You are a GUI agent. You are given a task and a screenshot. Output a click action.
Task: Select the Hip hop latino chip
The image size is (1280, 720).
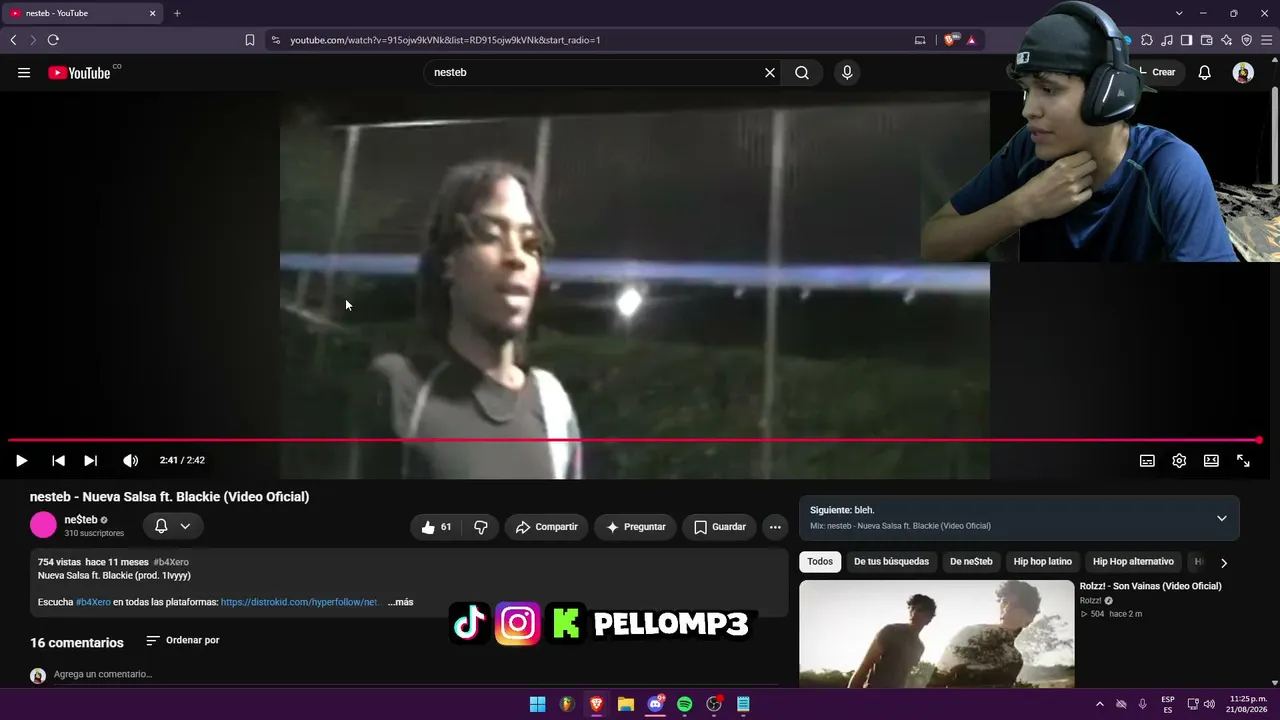click(x=1043, y=562)
